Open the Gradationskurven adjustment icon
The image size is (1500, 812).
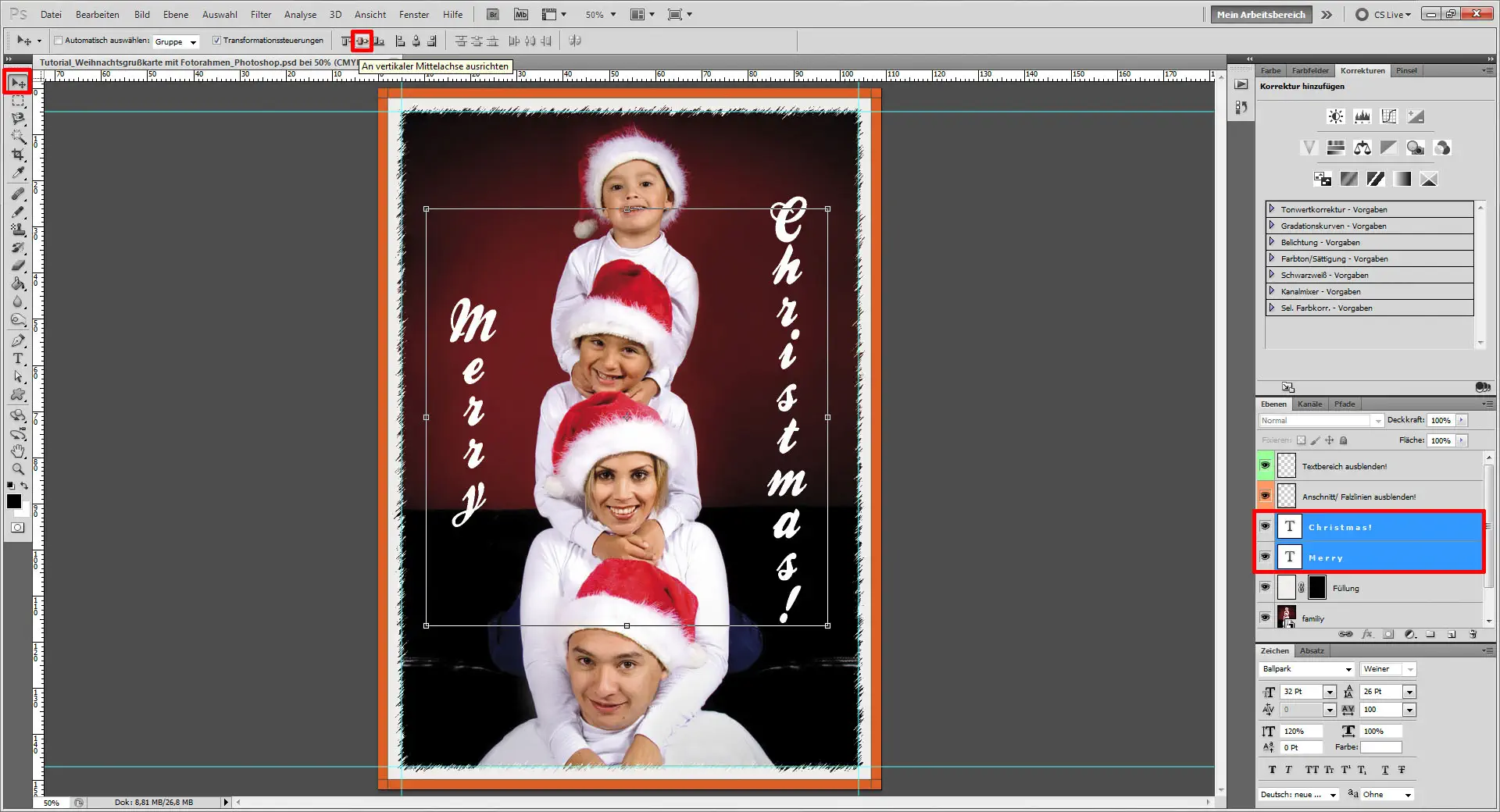pyautogui.click(x=1390, y=116)
